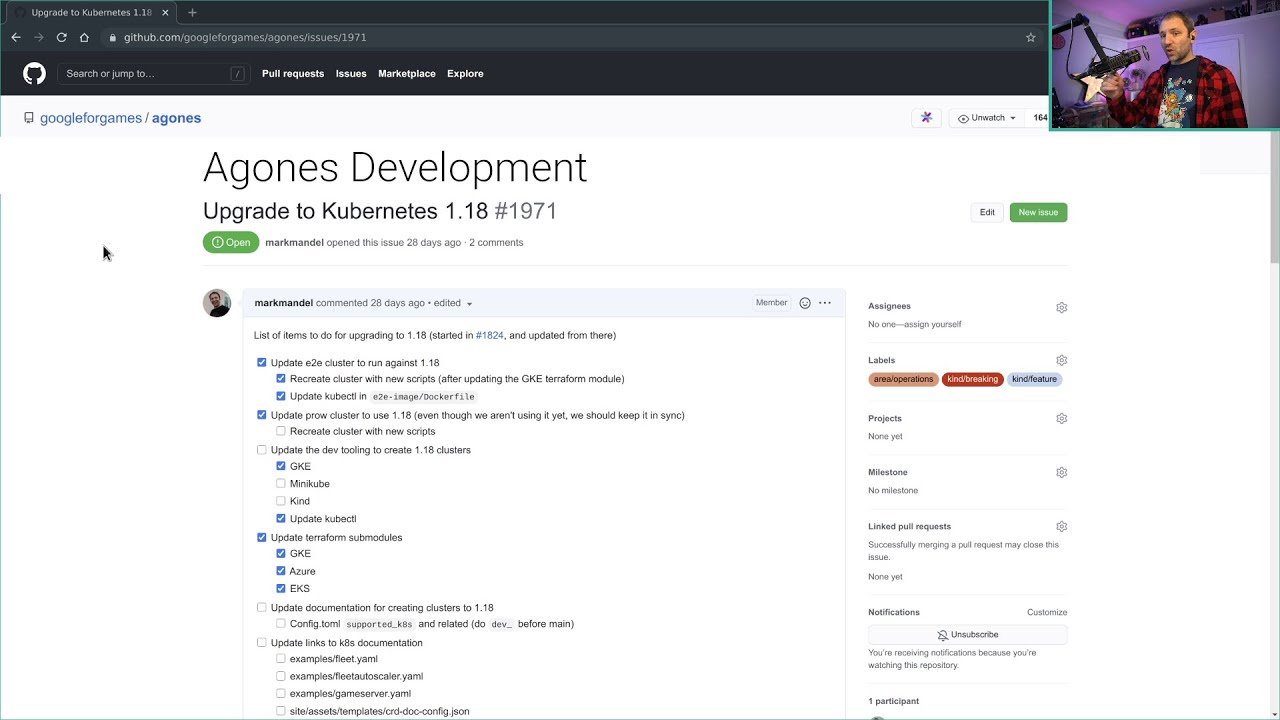The image size is (1280, 720).
Task: Click the Edit issue title button
Action: click(x=987, y=212)
